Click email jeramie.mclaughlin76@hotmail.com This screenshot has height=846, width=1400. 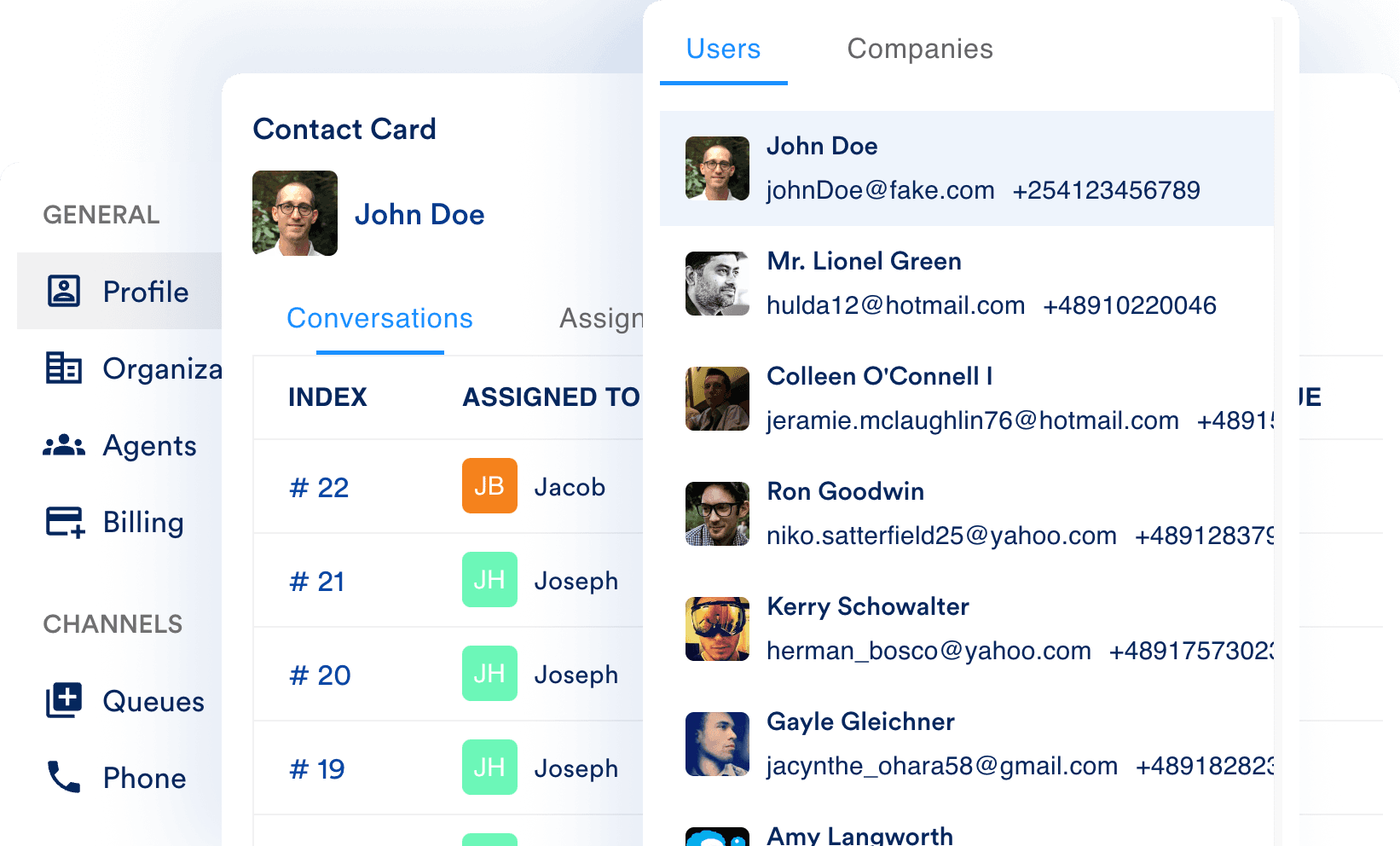(972, 420)
